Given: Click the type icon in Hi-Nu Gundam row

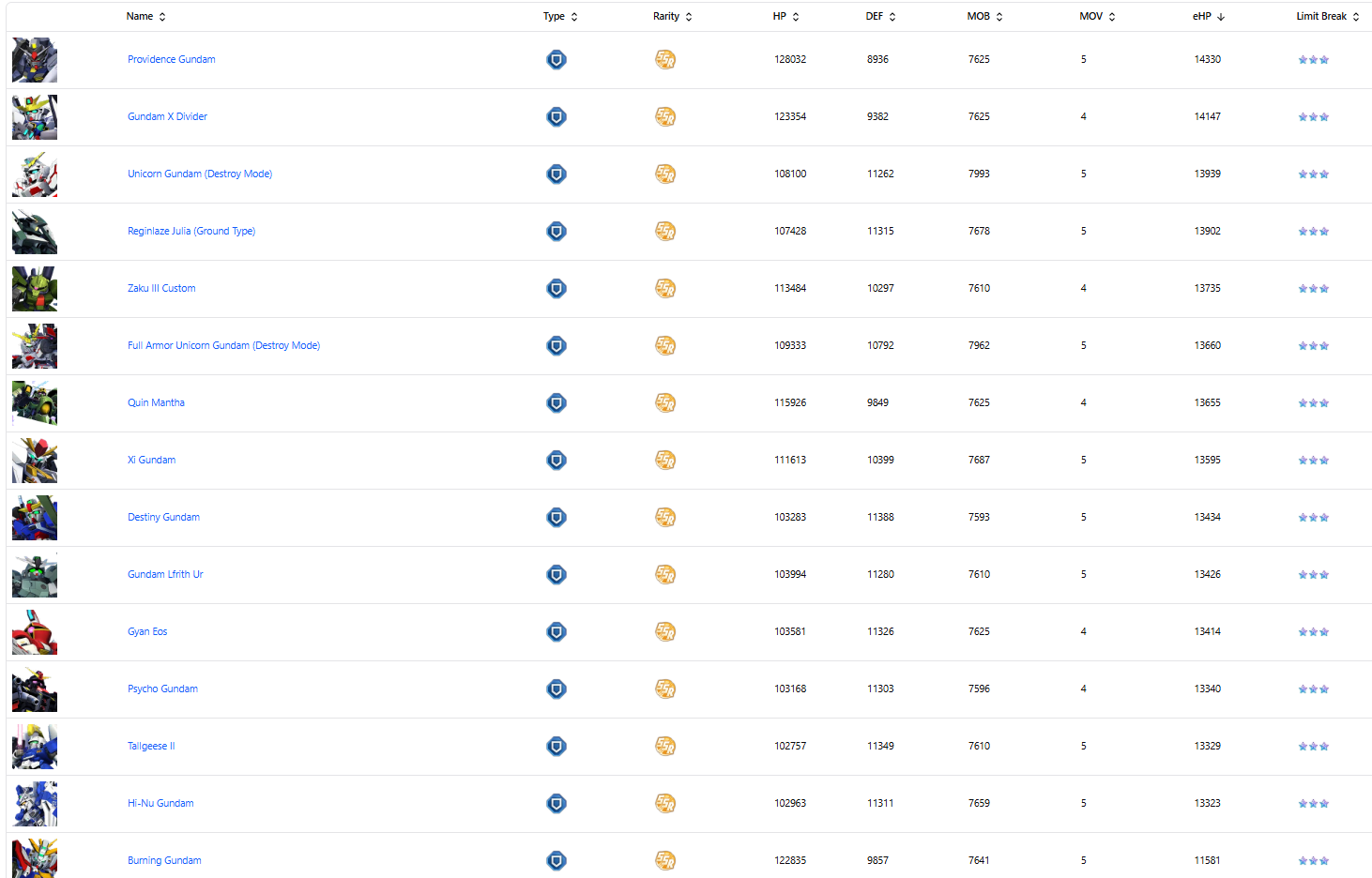Looking at the screenshot, I should click(556, 804).
